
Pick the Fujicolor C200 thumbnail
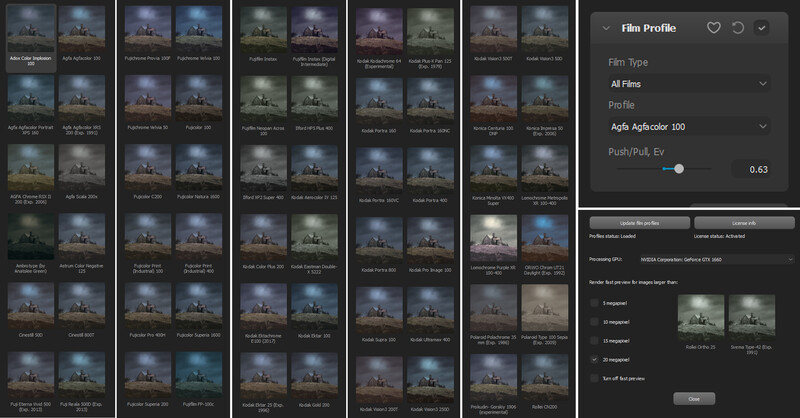point(148,168)
